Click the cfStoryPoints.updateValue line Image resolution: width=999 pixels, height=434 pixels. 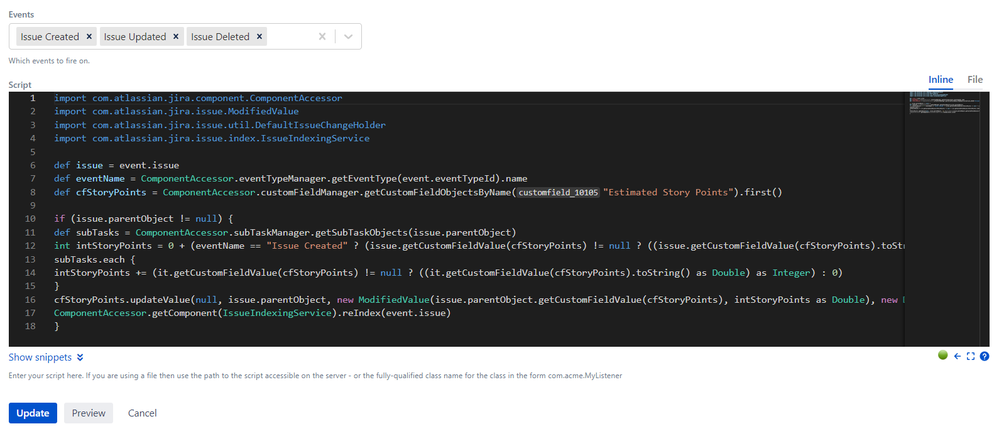(479, 299)
